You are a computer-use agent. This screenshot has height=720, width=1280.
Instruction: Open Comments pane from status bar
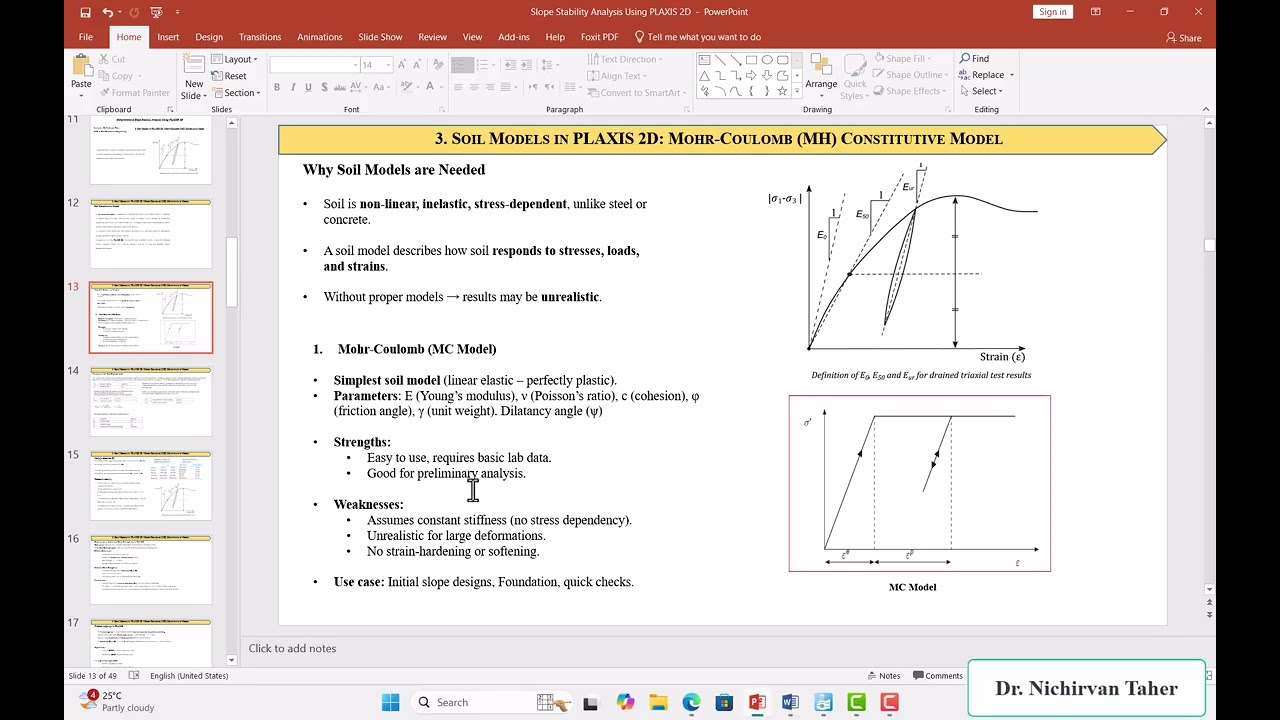coord(937,676)
